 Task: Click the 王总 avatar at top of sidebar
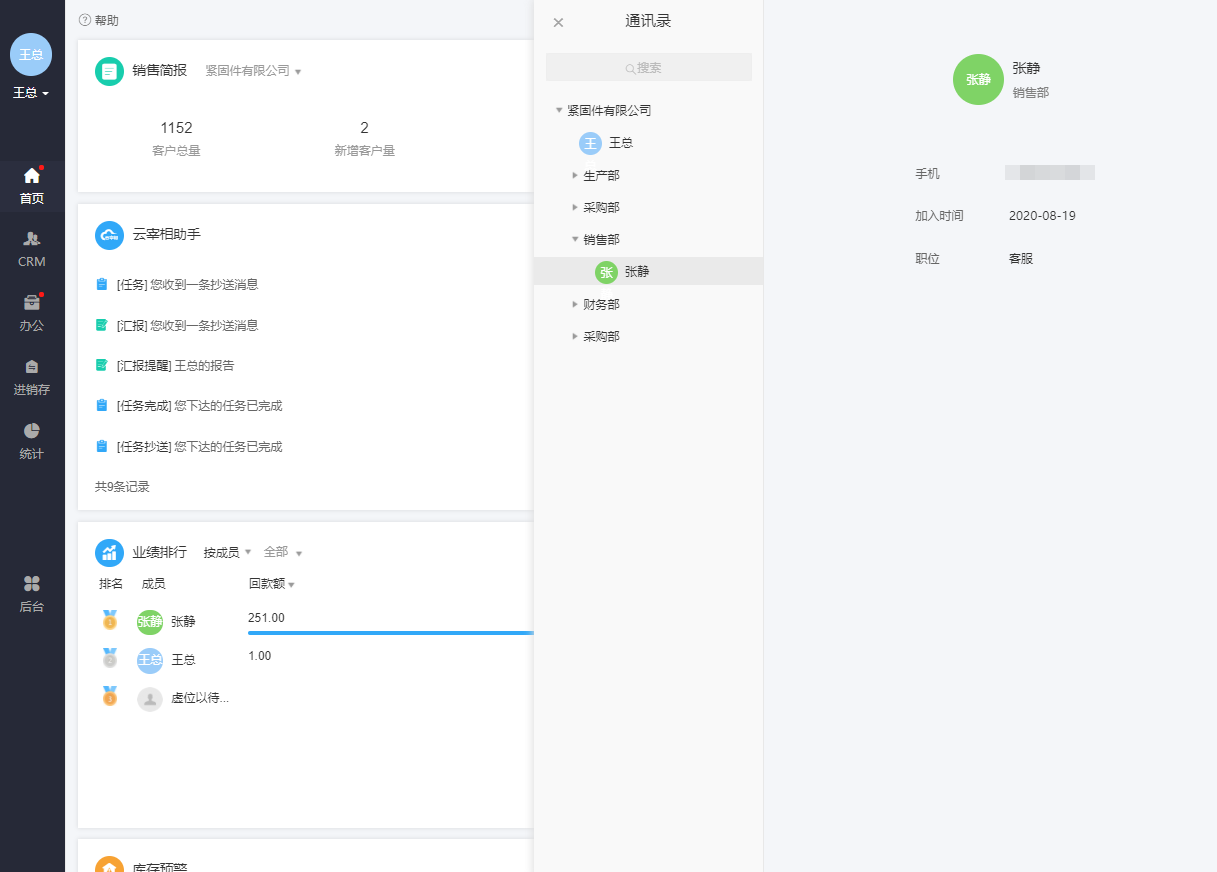[x=31, y=54]
